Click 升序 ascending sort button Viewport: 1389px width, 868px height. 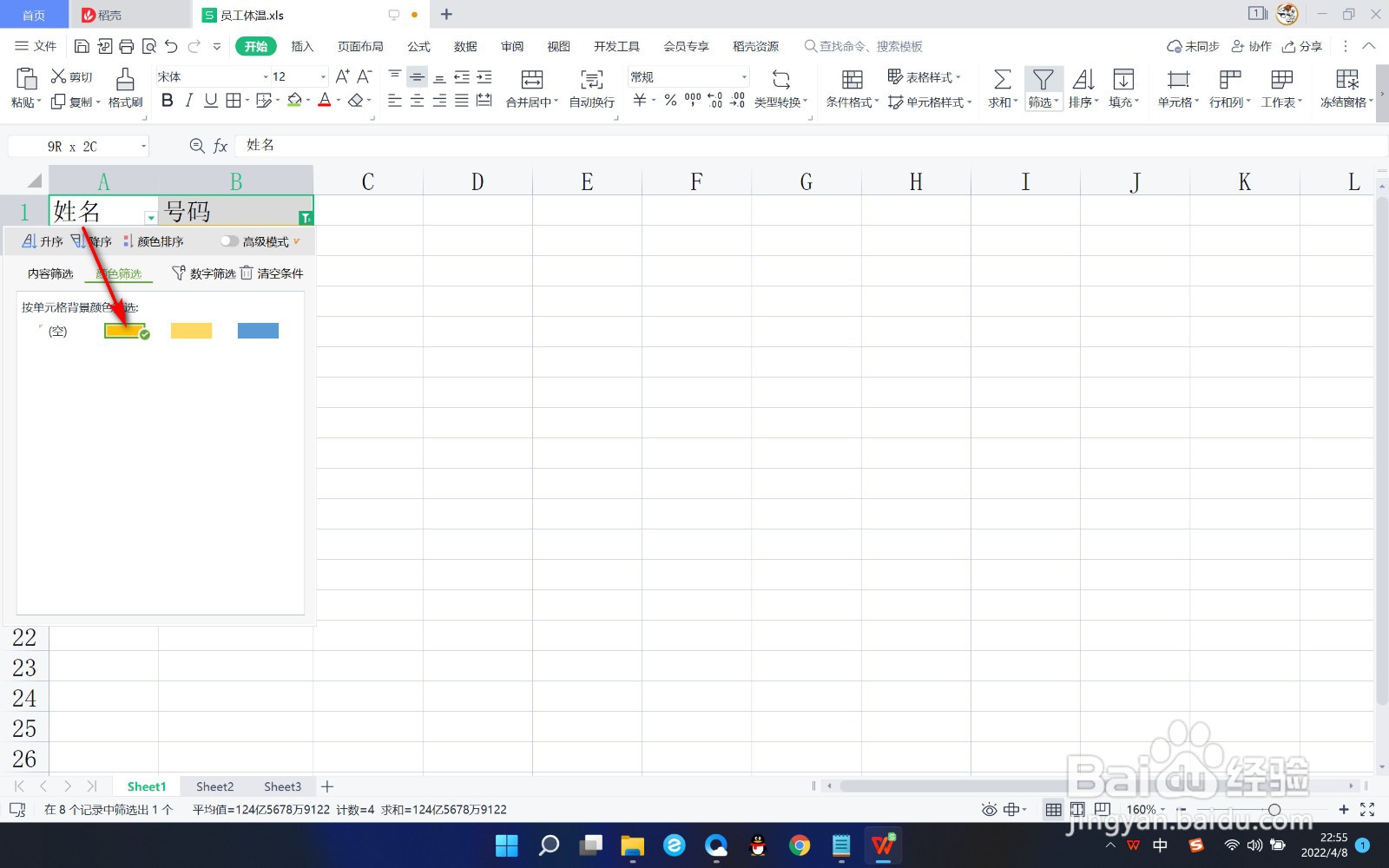(43, 241)
